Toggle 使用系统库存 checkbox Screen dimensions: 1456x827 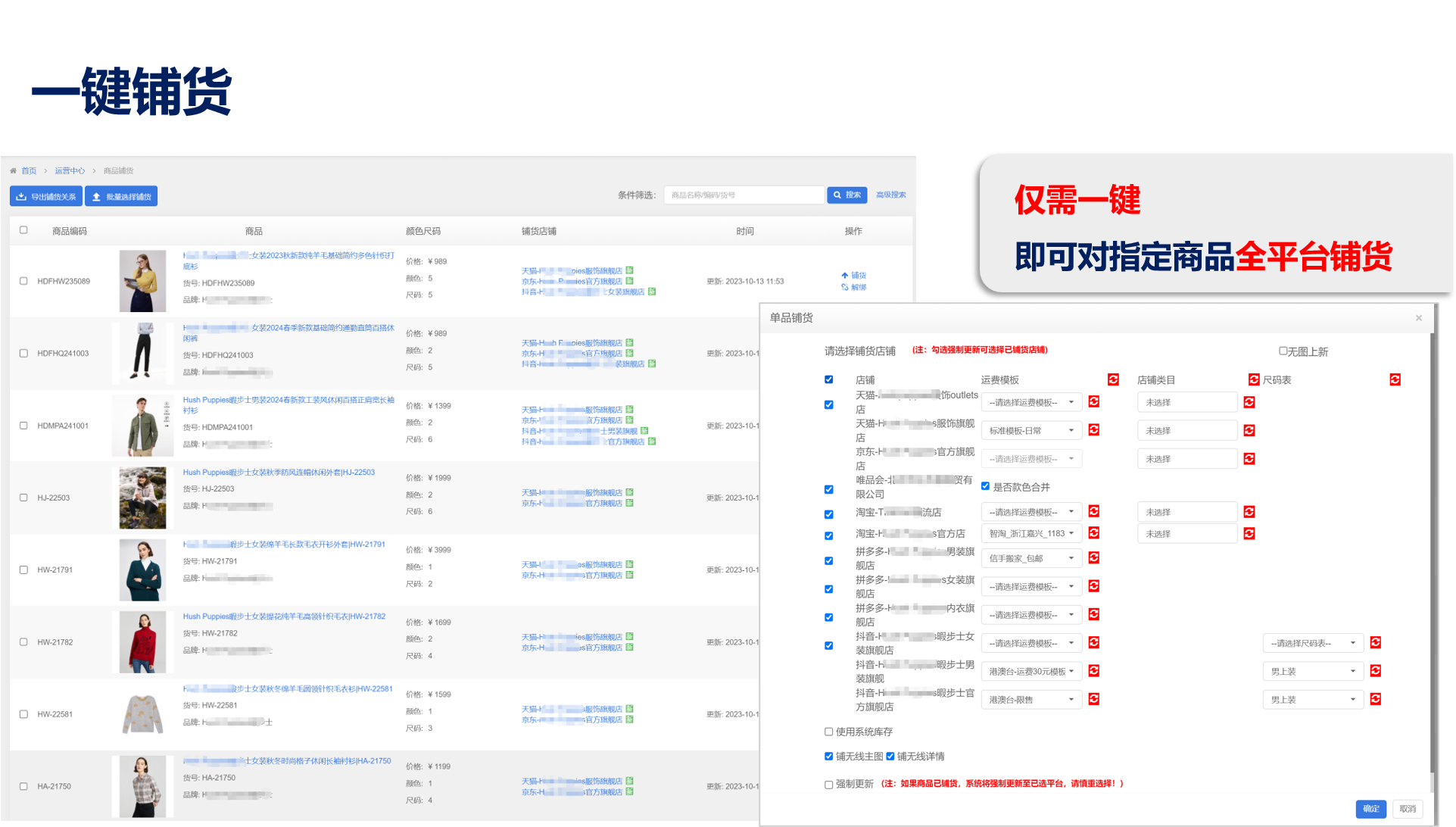tap(829, 732)
